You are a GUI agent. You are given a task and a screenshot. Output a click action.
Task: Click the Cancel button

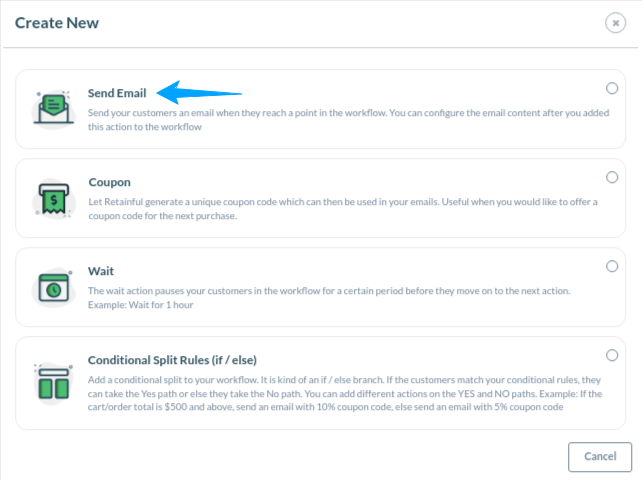(x=600, y=457)
